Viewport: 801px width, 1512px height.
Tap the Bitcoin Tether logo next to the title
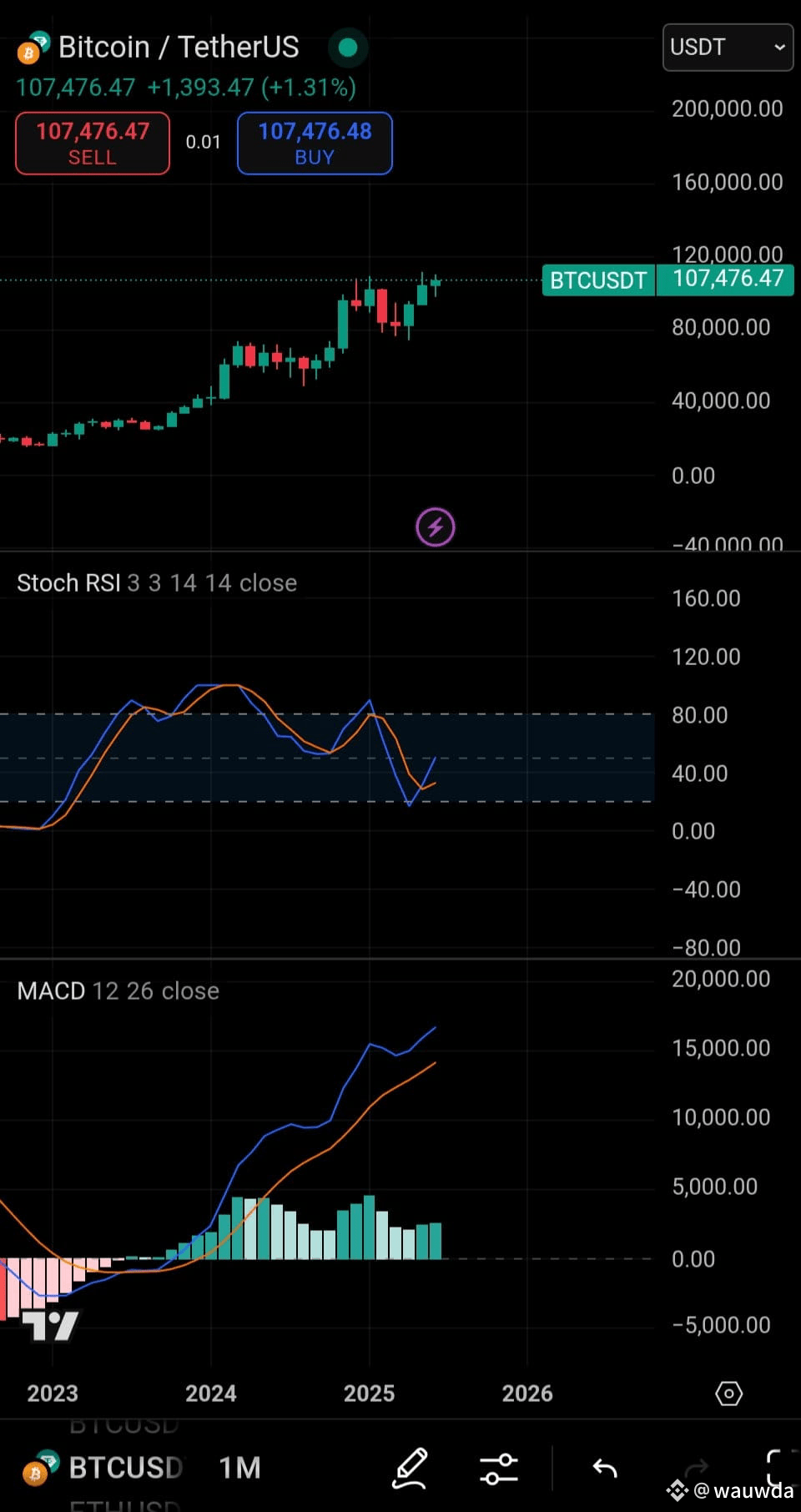coord(33,48)
